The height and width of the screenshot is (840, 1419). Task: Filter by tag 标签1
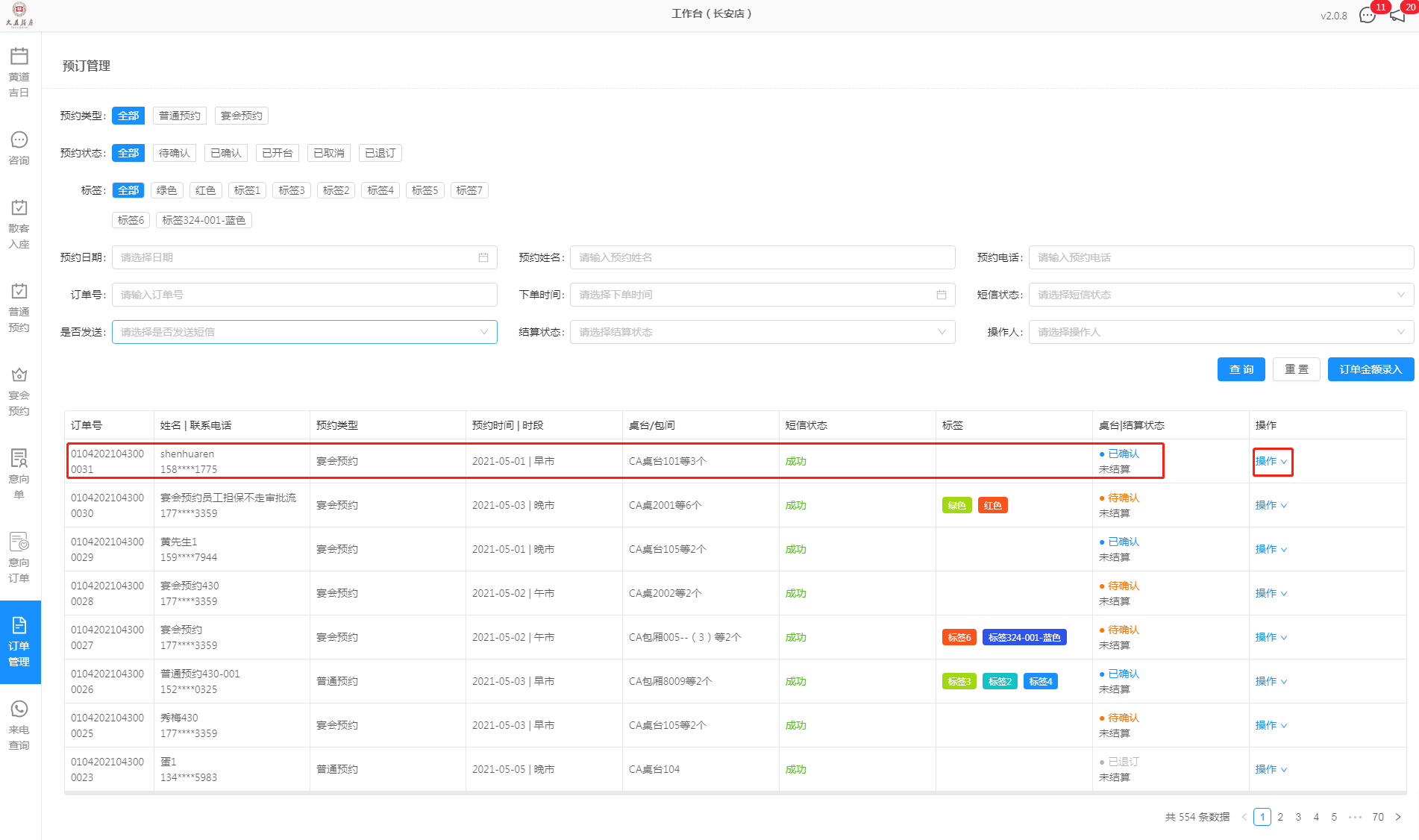click(x=248, y=190)
